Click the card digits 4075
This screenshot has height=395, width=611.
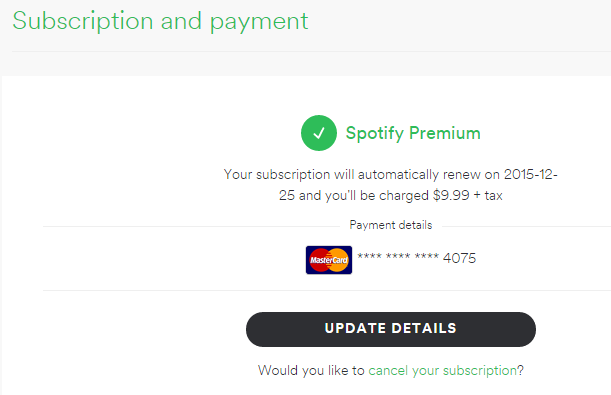[x=459, y=258]
